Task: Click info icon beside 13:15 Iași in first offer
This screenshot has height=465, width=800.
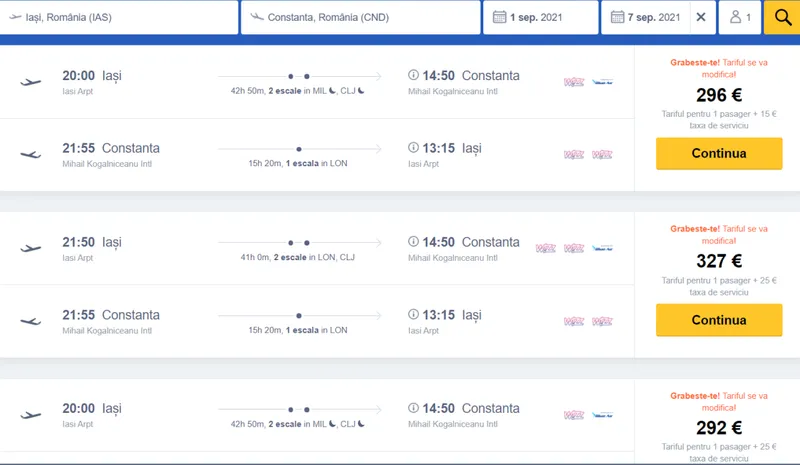Action: pyautogui.click(x=414, y=148)
